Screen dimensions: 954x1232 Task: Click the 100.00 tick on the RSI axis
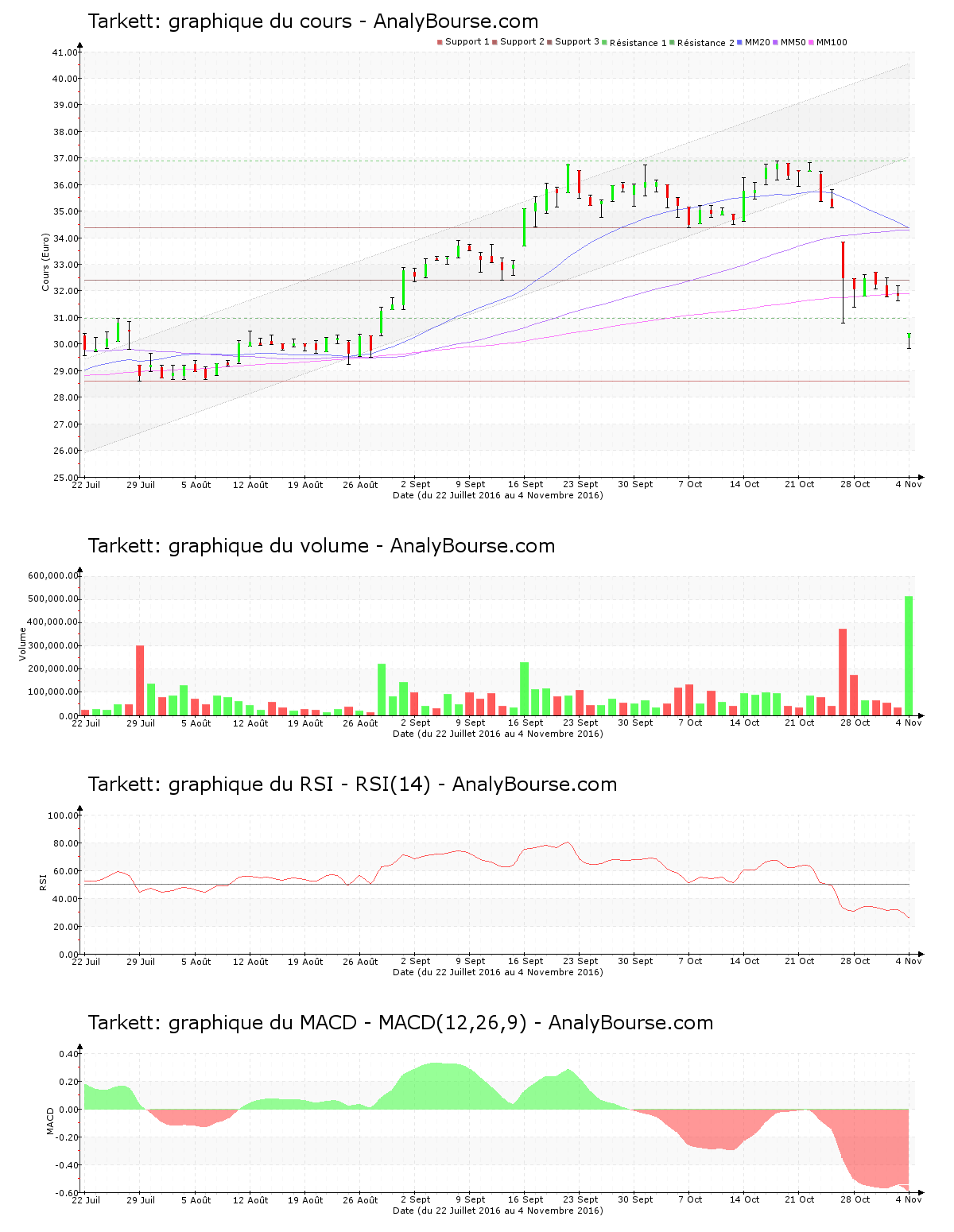click(x=63, y=816)
